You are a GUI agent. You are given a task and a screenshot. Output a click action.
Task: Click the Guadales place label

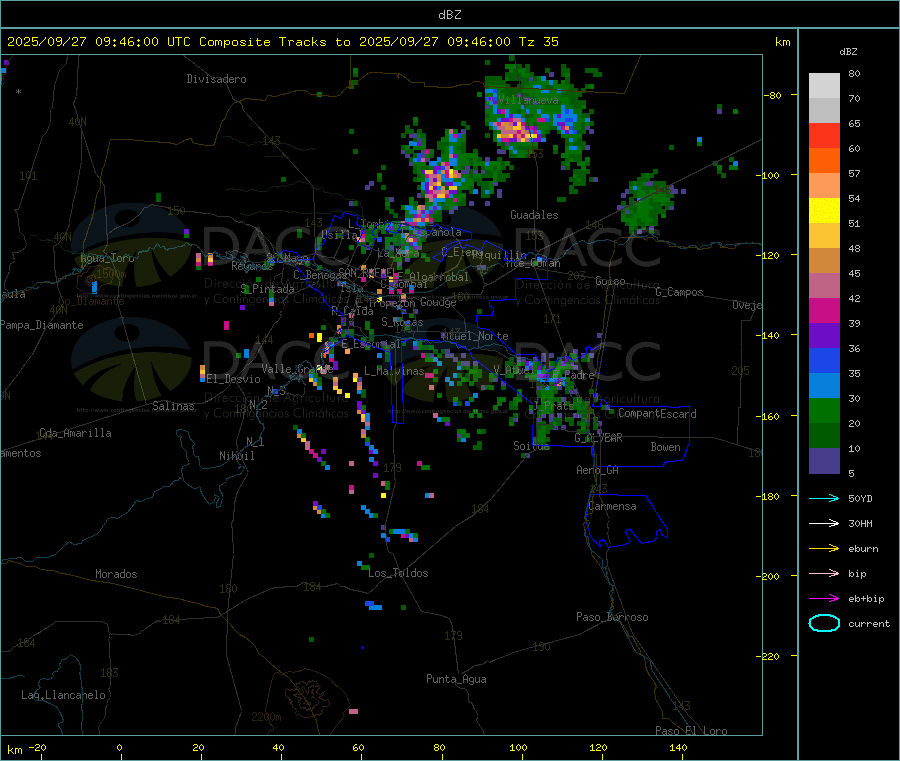point(534,215)
